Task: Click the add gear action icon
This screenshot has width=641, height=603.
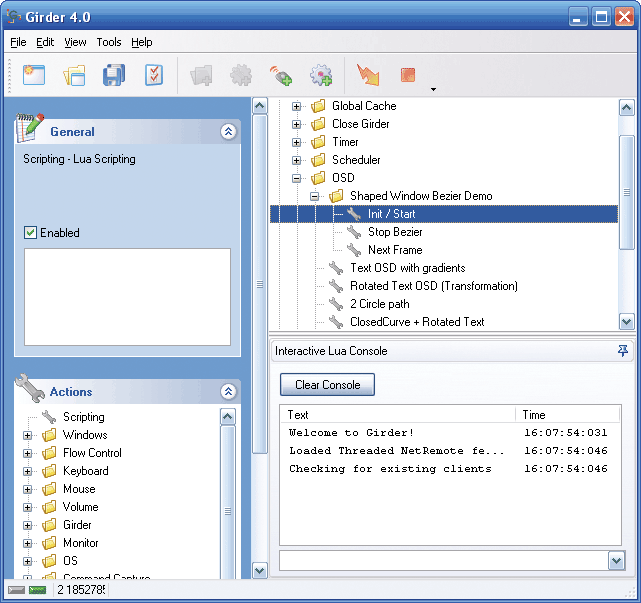Action: (x=320, y=76)
